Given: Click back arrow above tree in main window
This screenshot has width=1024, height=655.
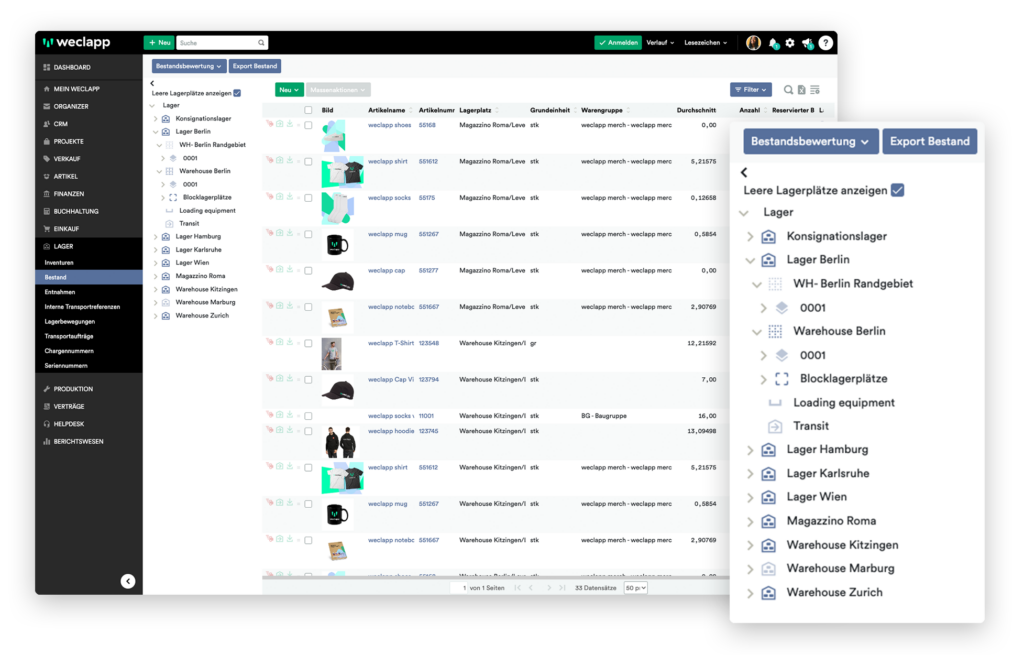Looking at the screenshot, I should (x=152, y=83).
